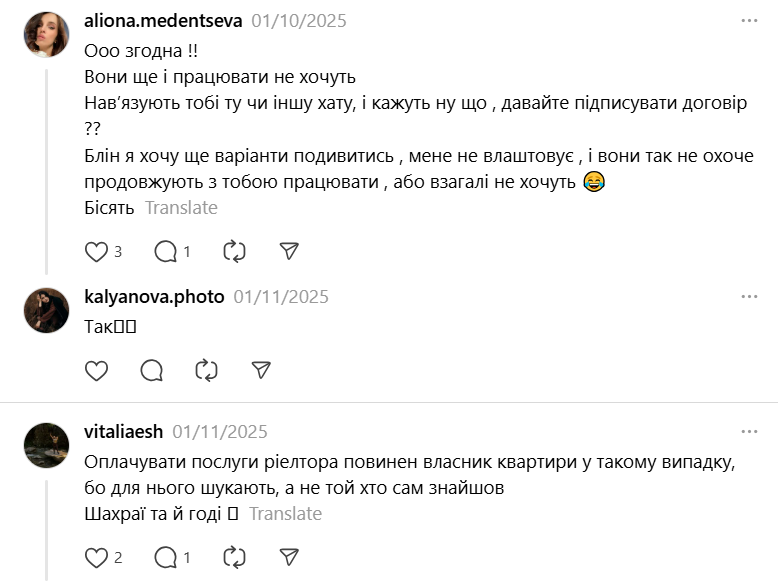Open more options for kalyanova.photo's comment
This screenshot has height=583, width=778.
[x=749, y=297]
